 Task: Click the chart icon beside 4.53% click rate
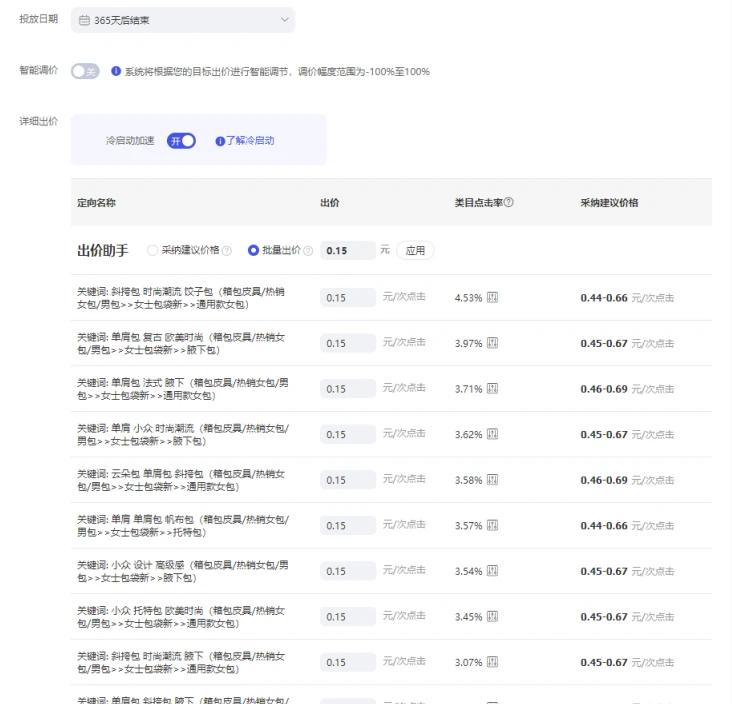(x=492, y=298)
